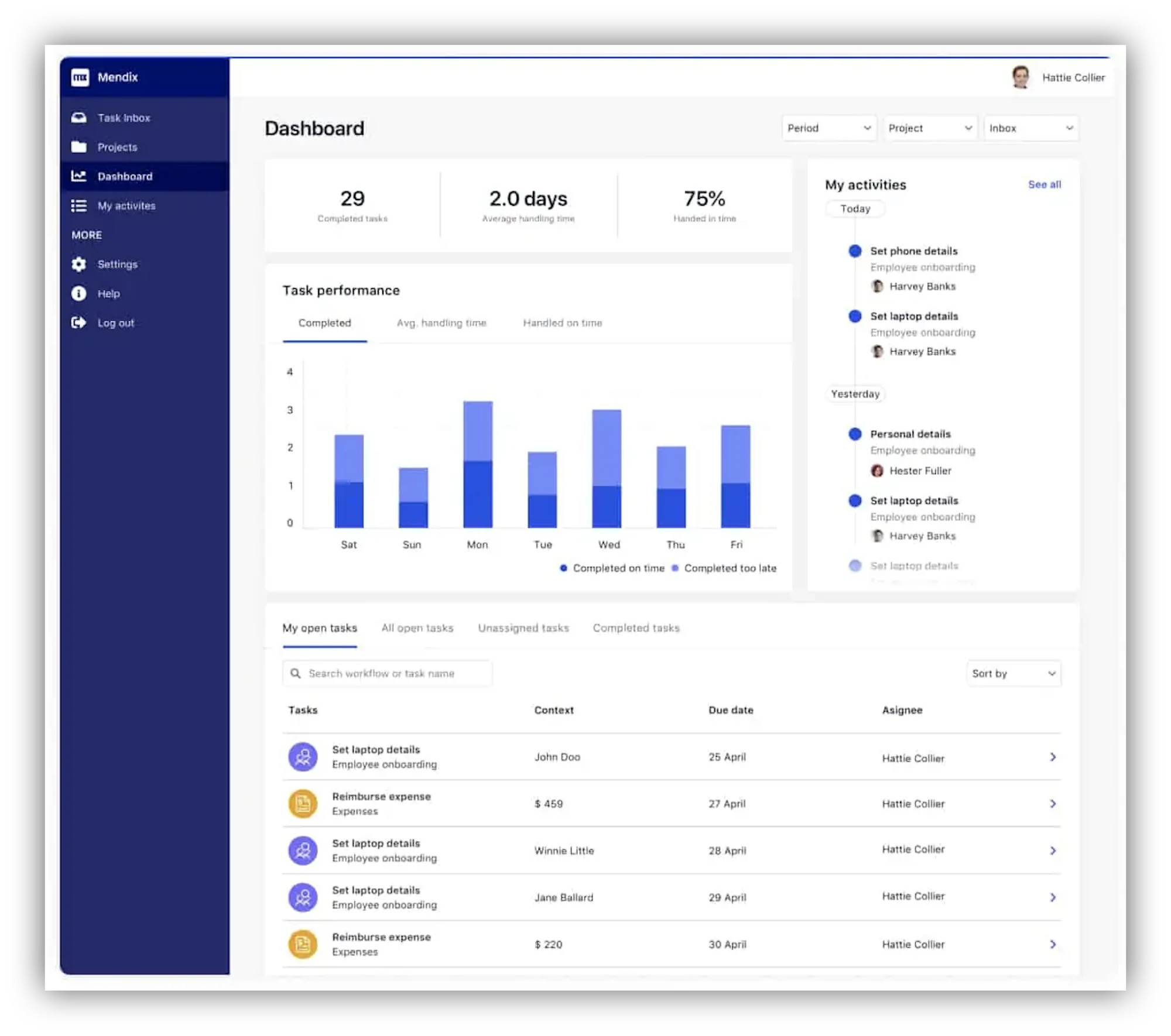Image resolution: width=1171 pixels, height=1036 pixels.
Task: Click See all activities link
Action: [x=1045, y=184]
